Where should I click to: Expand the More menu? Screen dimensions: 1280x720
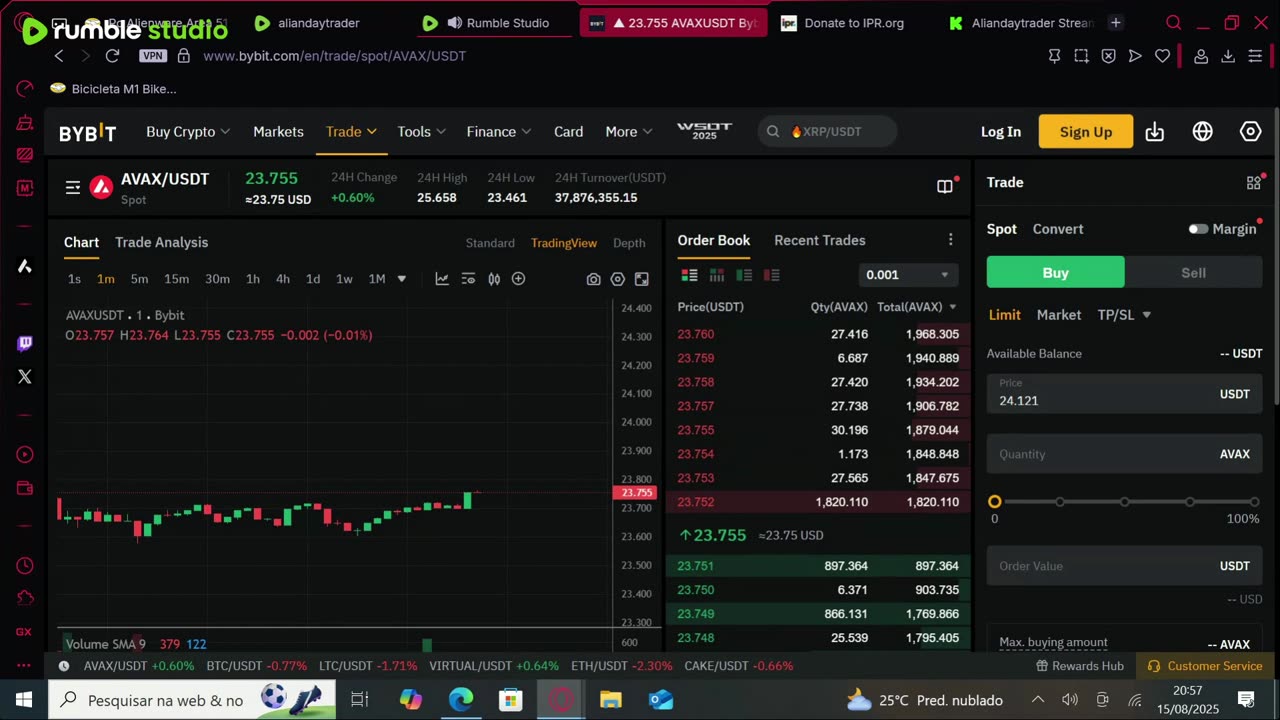(x=628, y=132)
